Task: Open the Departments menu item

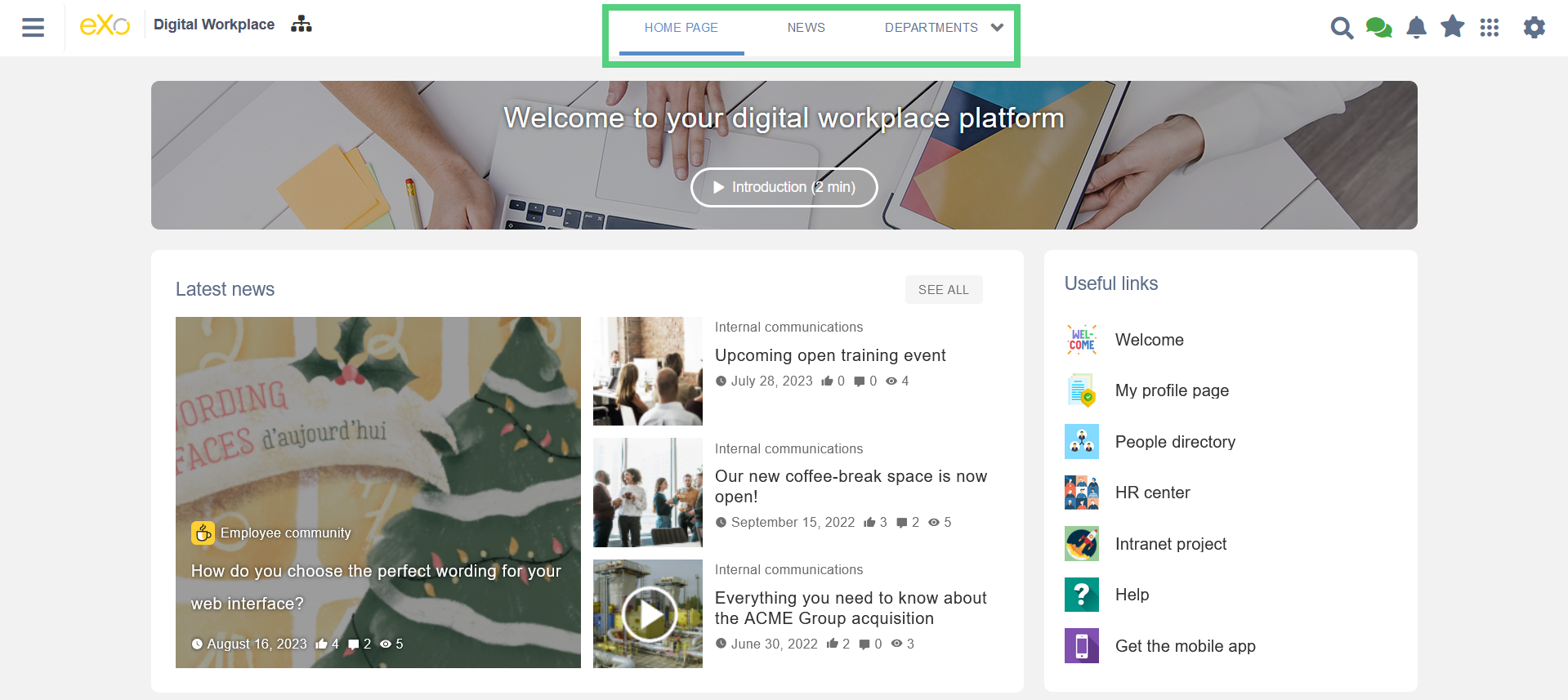Action: click(931, 28)
